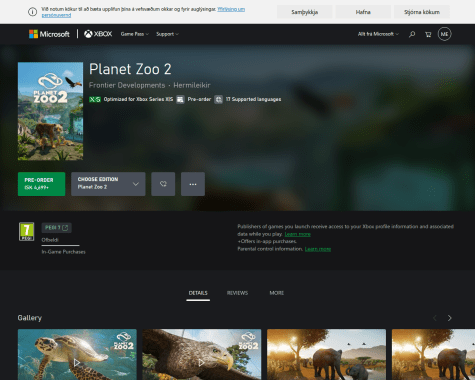Click the In-Game Purchases text
This screenshot has width=475, height=380.
(63, 252)
